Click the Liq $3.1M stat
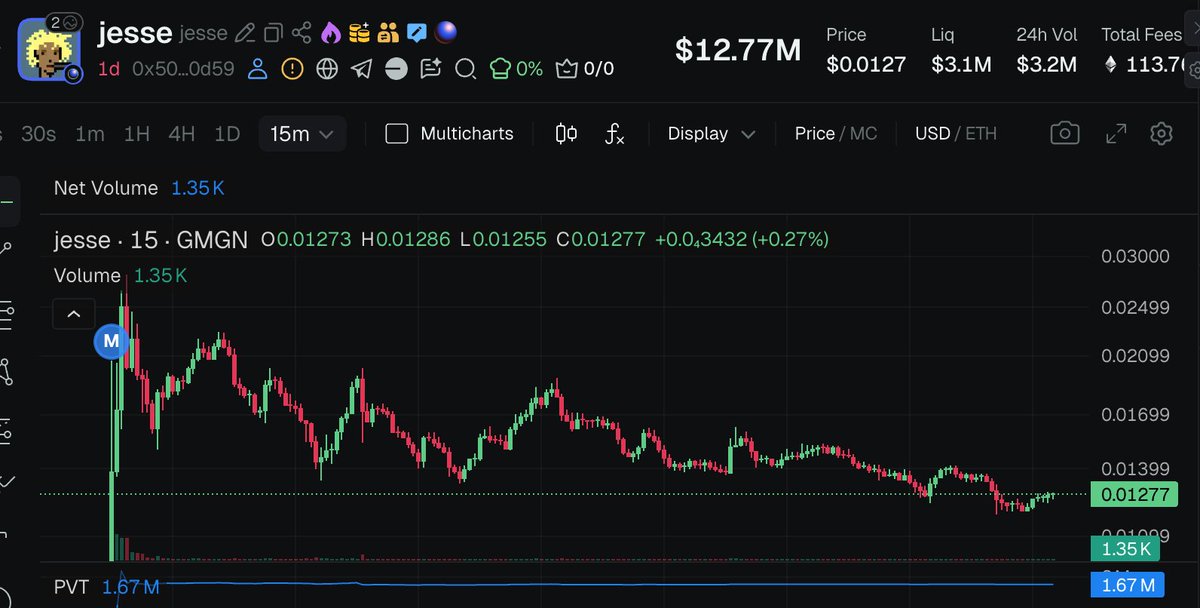 coord(961,50)
